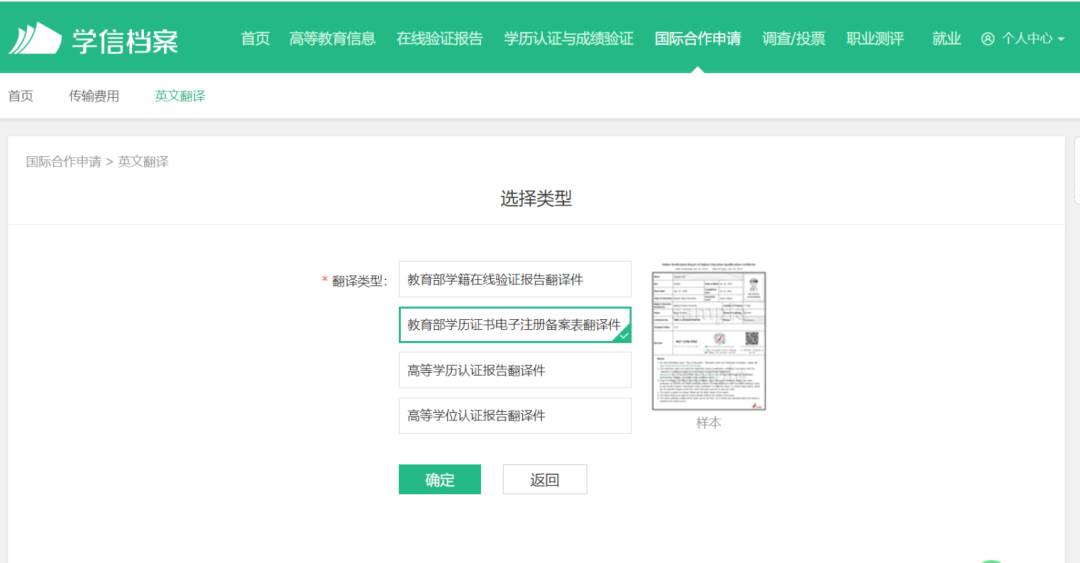Switch to 传输费用 sub tab
The width and height of the screenshot is (1080, 563).
pyautogui.click(x=94, y=96)
